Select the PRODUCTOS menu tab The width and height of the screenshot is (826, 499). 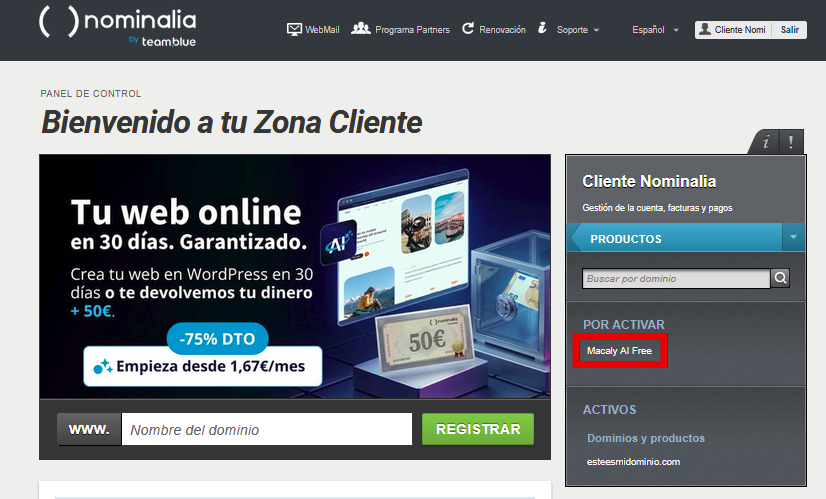[x=675, y=238]
